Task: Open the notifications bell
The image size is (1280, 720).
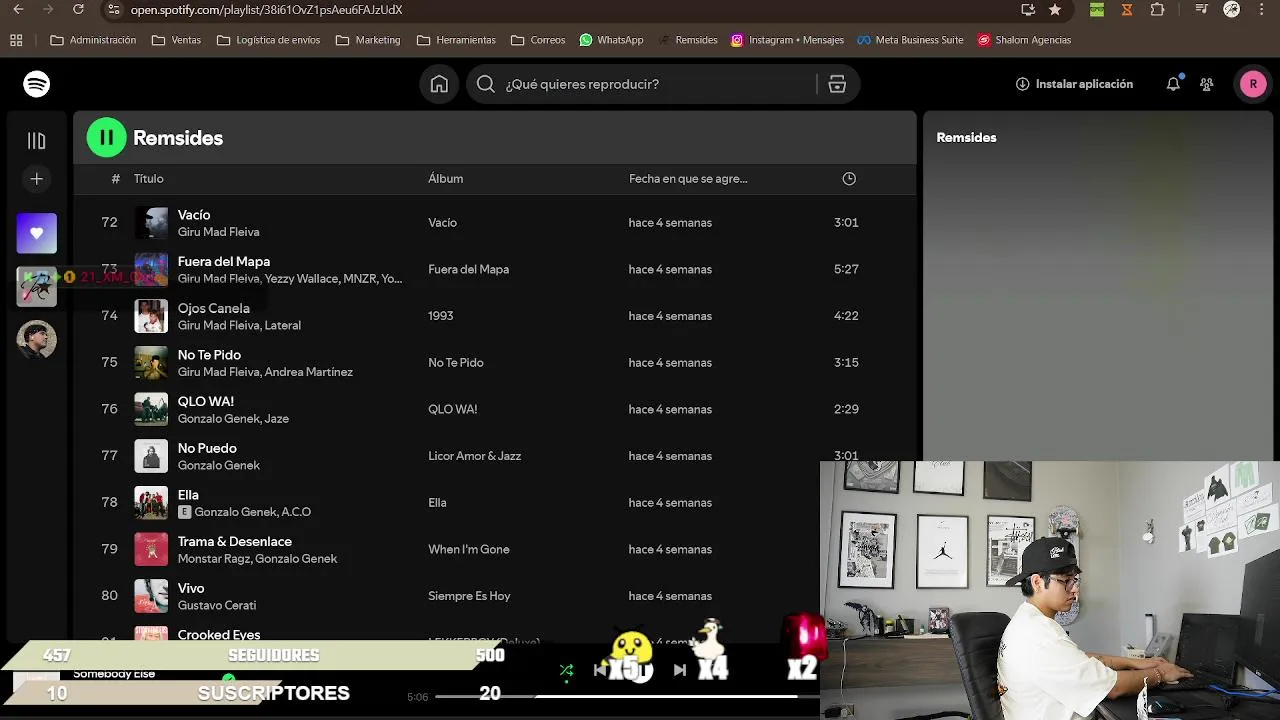Action: tap(1173, 84)
